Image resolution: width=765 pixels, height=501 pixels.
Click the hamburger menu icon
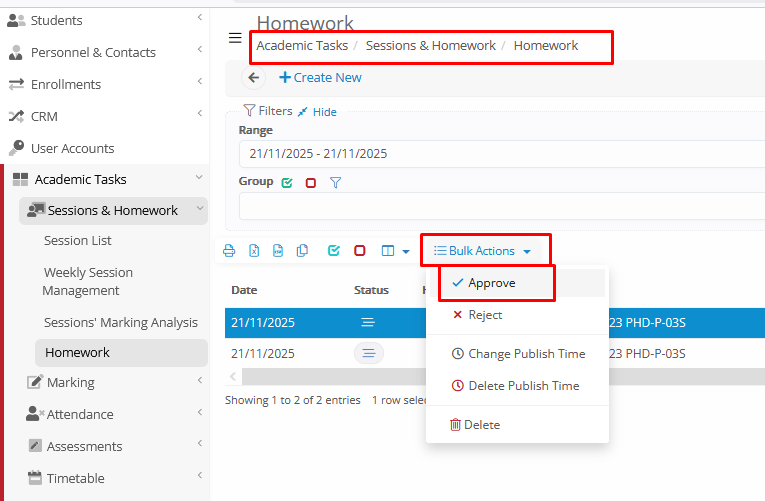tap(235, 38)
